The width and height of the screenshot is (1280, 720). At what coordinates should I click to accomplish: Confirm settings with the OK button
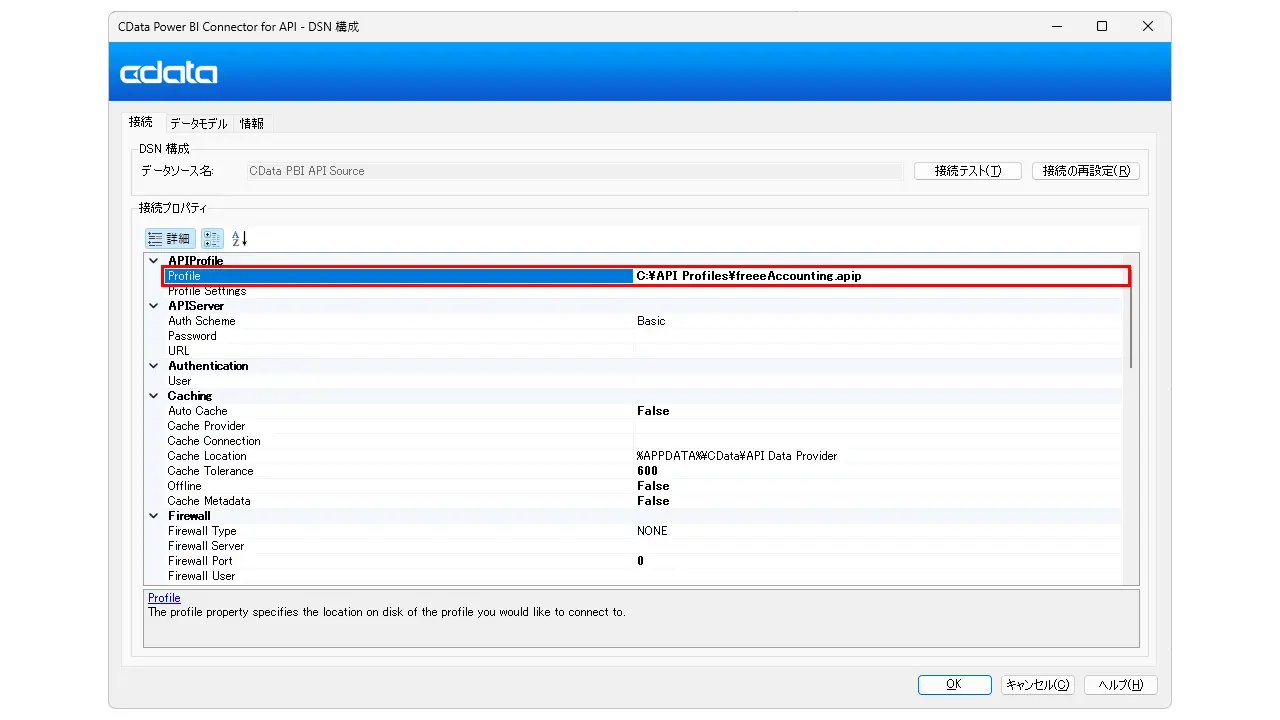pos(954,685)
